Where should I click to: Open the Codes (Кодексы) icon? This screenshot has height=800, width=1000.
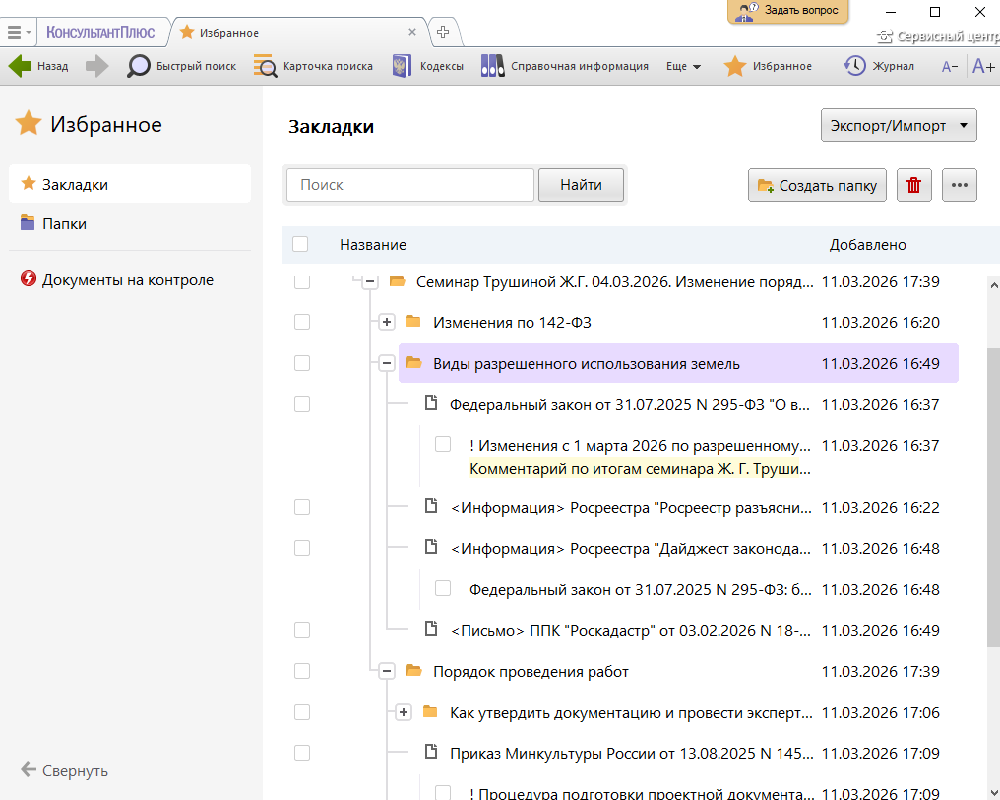(x=402, y=66)
